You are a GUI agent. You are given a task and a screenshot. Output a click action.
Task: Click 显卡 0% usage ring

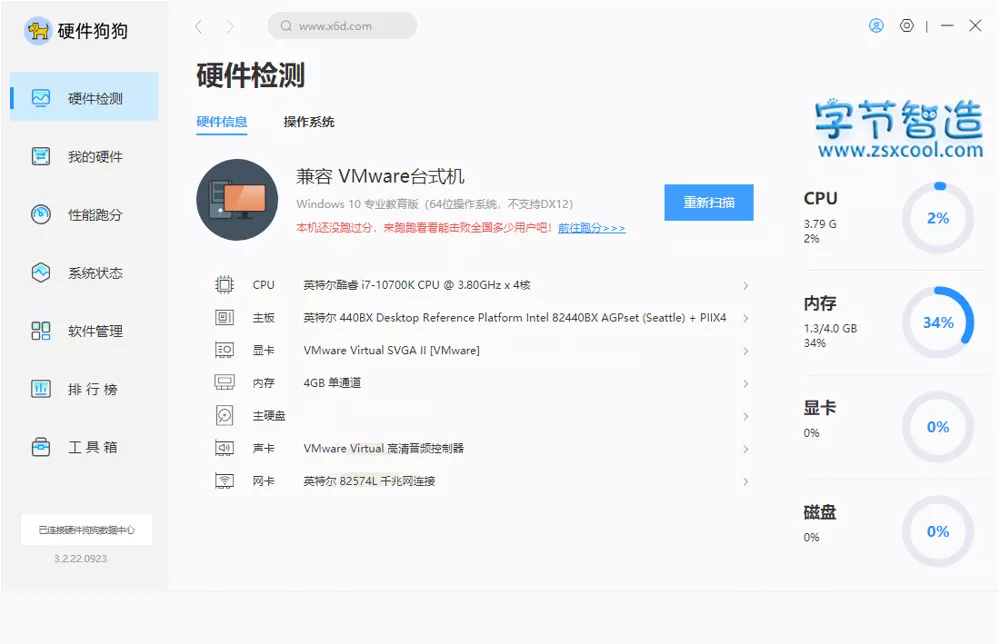(x=938, y=427)
